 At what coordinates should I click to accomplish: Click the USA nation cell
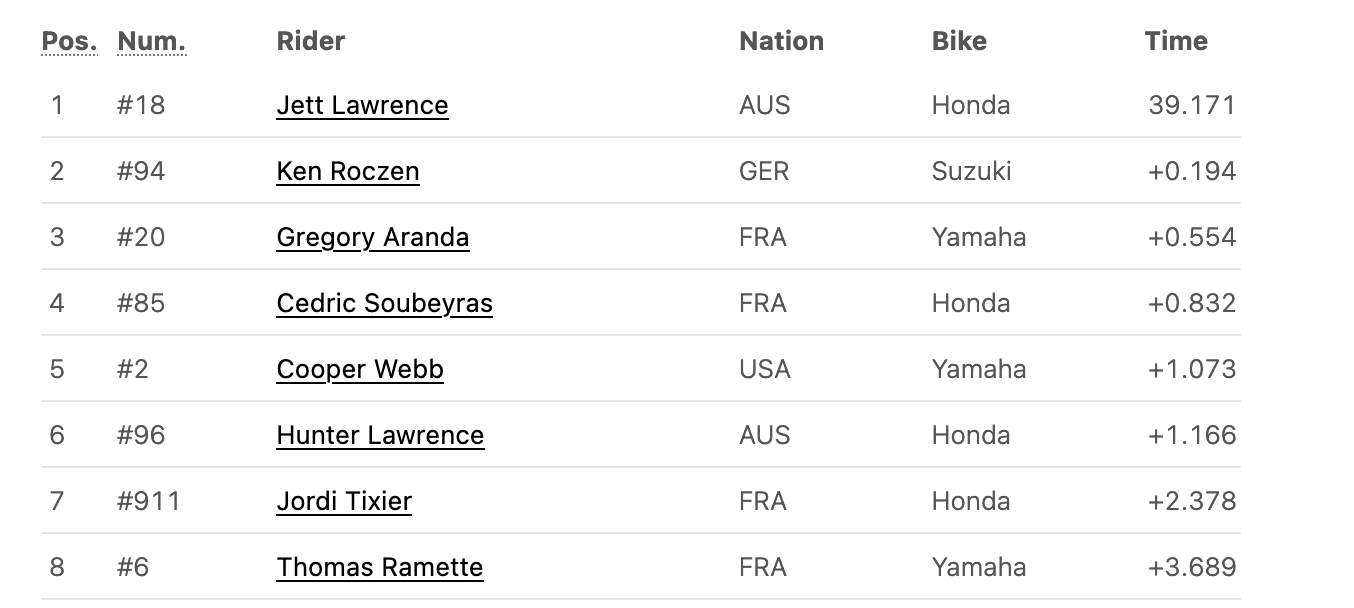765,369
